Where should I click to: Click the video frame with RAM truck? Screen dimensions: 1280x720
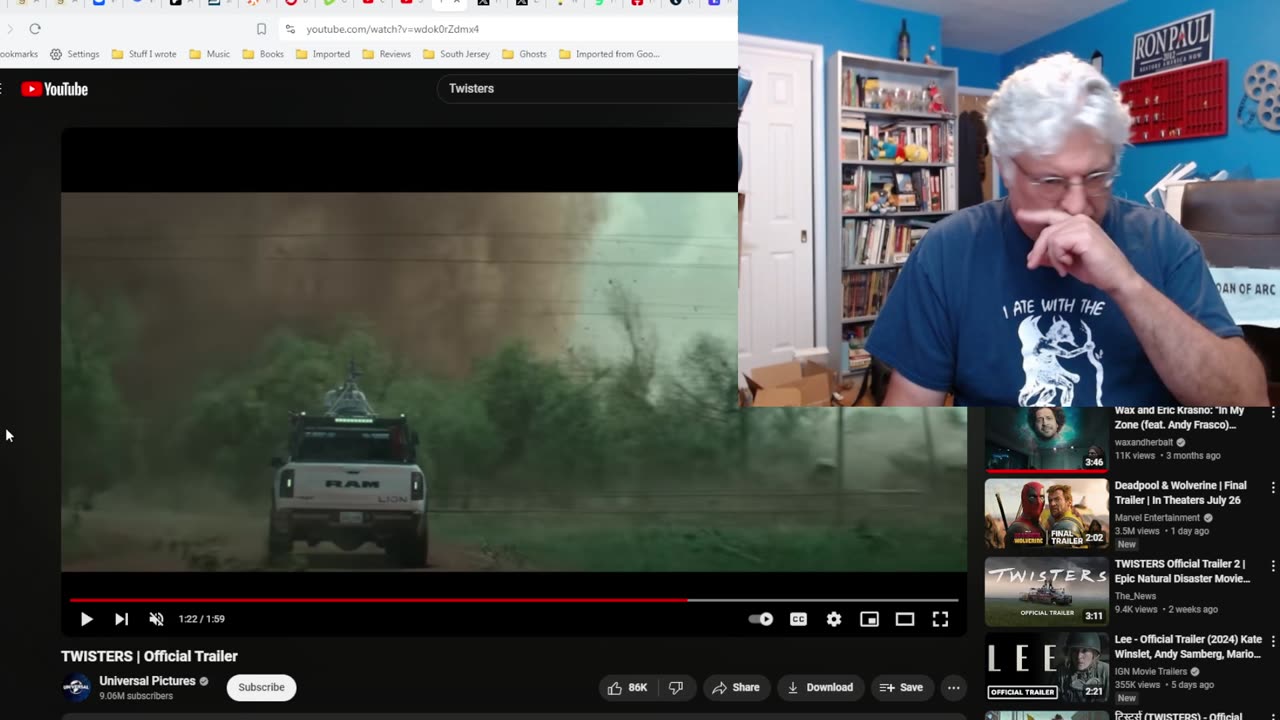[514, 382]
